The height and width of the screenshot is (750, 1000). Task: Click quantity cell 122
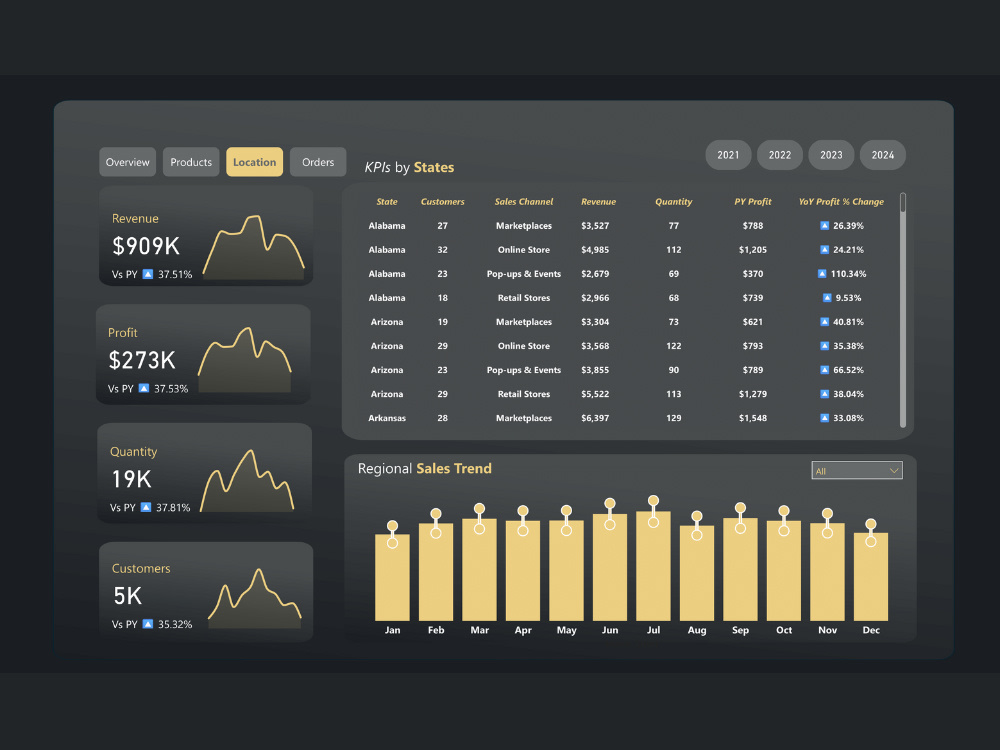[x=673, y=346]
